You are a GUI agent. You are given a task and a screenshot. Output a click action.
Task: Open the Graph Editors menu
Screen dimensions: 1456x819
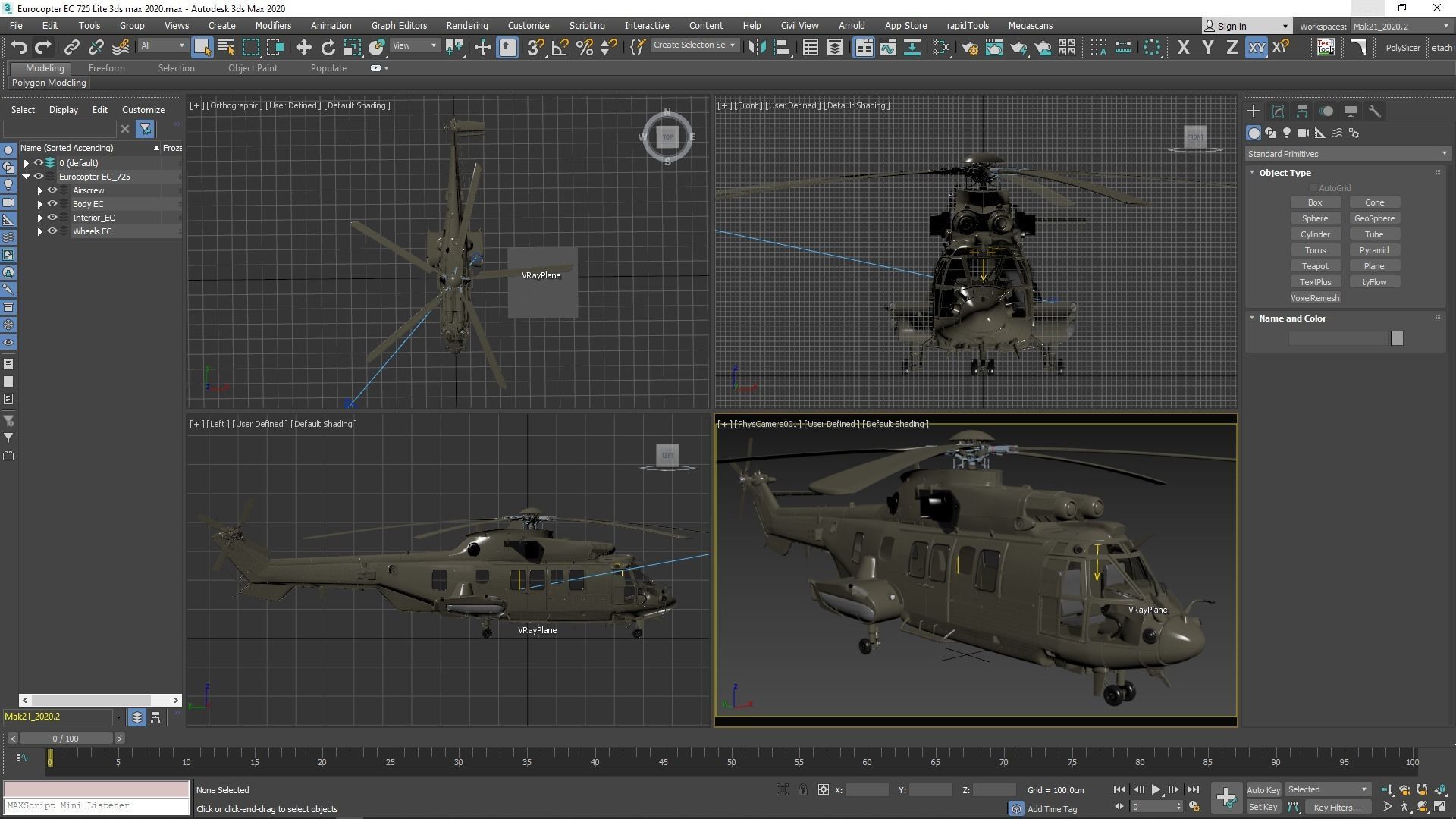click(399, 25)
